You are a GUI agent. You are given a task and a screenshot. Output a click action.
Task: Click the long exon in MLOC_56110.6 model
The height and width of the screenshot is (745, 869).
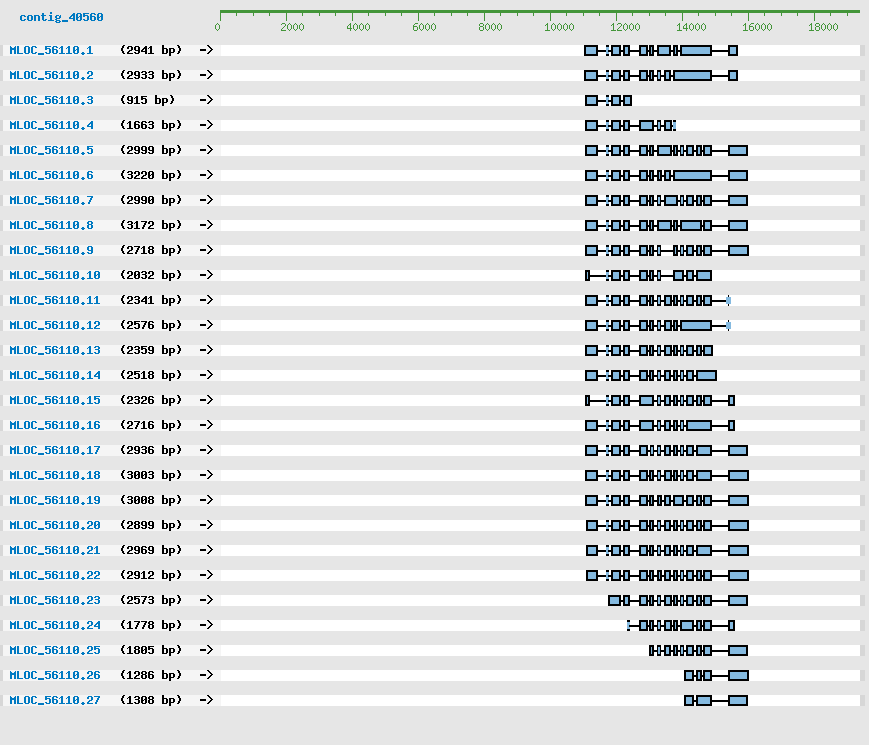coord(692,175)
